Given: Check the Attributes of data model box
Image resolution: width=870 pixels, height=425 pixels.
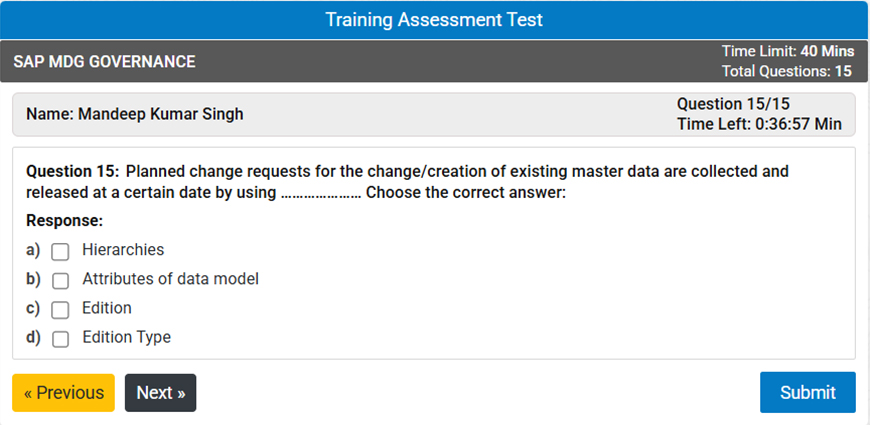Looking at the screenshot, I should (61, 280).
